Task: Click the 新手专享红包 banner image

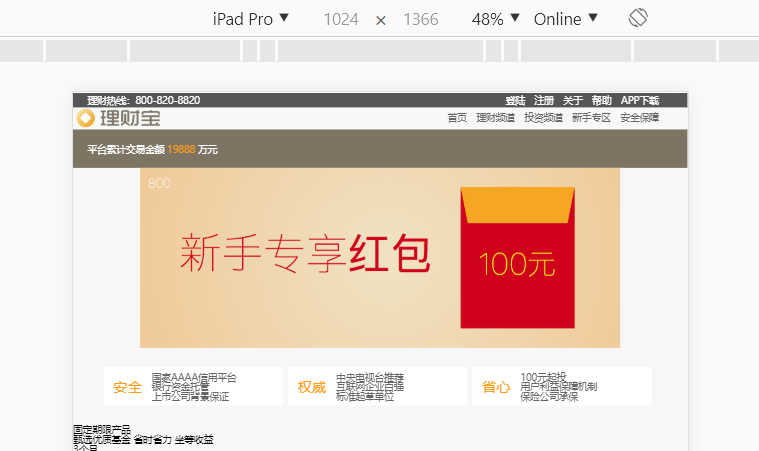Action: [380, 257]
